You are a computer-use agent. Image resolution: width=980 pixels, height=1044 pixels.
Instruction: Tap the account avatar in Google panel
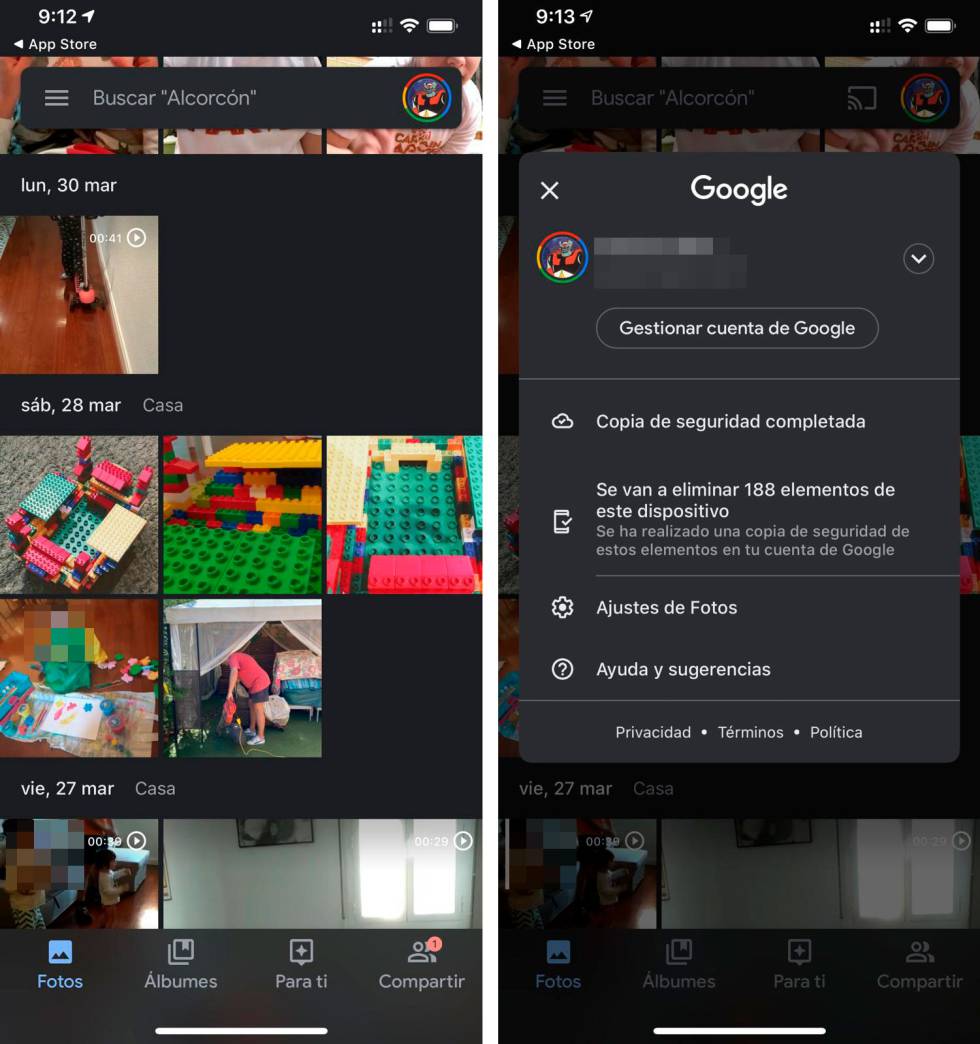coord(563,258)
